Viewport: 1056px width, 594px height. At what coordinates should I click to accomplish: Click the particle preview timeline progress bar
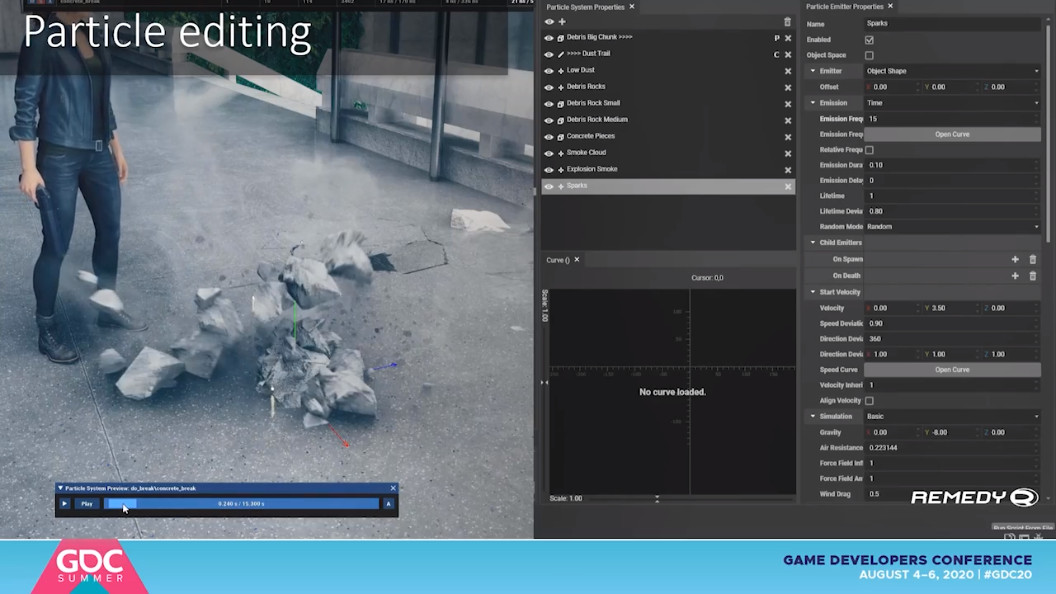(241, 504)
